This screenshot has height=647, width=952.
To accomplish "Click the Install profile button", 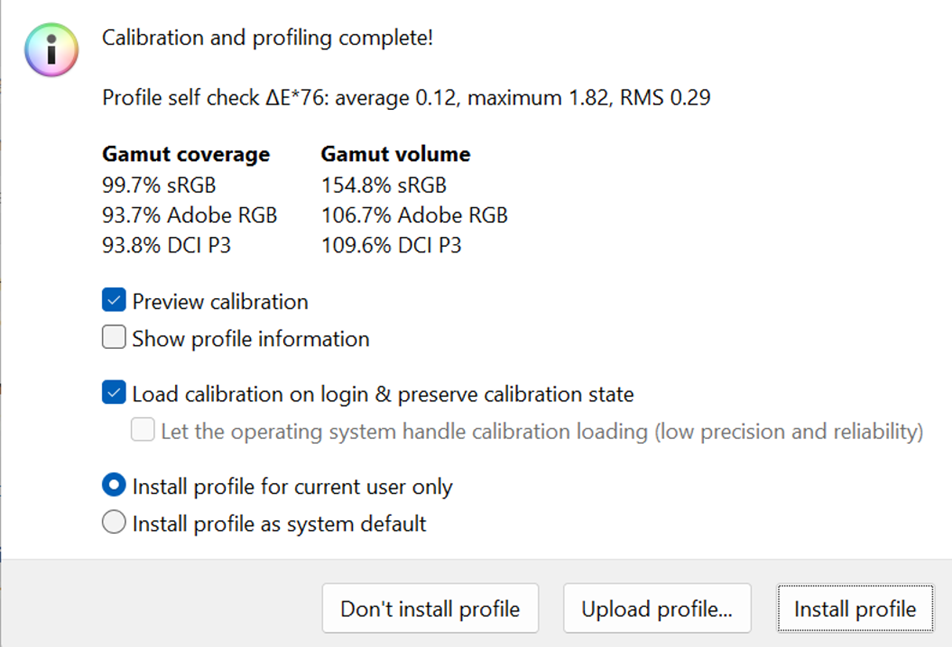I will click(x=854, y=609).
